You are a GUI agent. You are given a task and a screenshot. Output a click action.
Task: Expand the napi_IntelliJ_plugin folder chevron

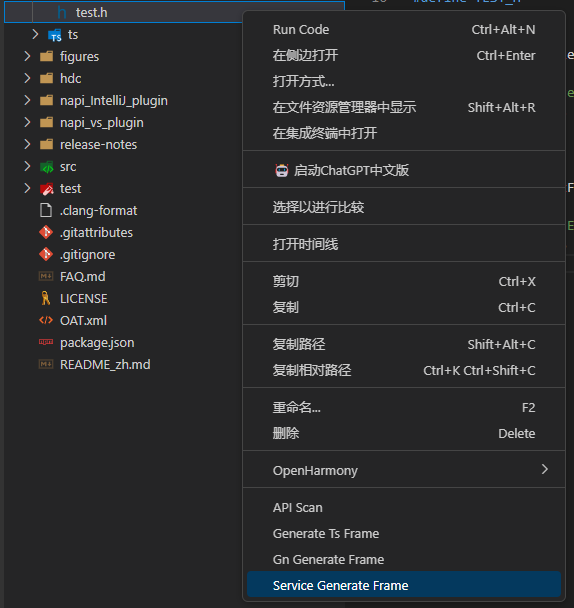point(27,100)
